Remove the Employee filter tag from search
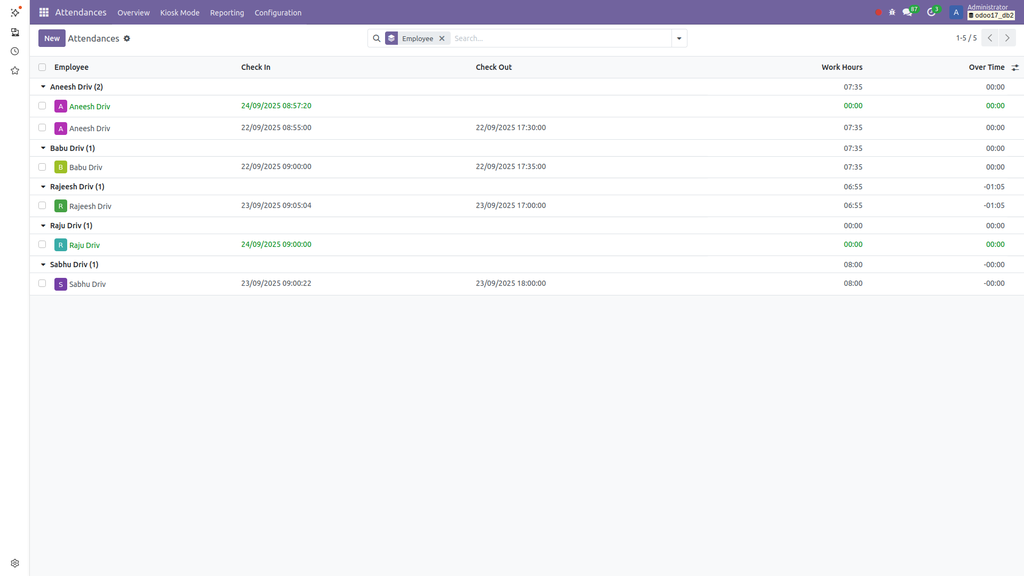This screenshot has width=1024, height=576. click(x=441, y=37)
